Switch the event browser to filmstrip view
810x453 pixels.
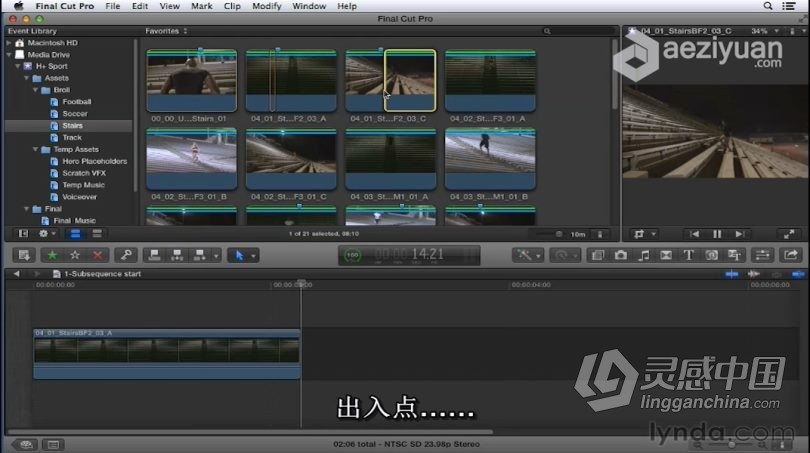point(75,234)
